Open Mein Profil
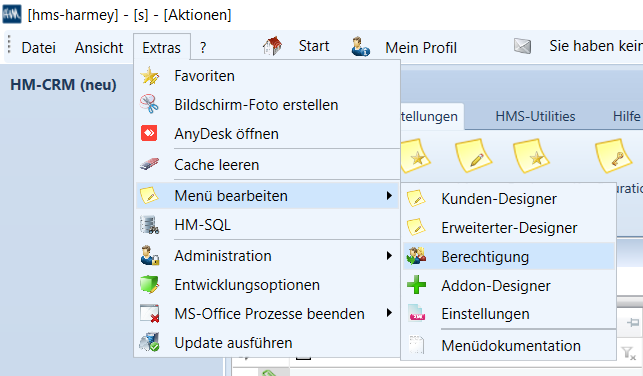Screen dimensions: 643x376 click(421, 48)
